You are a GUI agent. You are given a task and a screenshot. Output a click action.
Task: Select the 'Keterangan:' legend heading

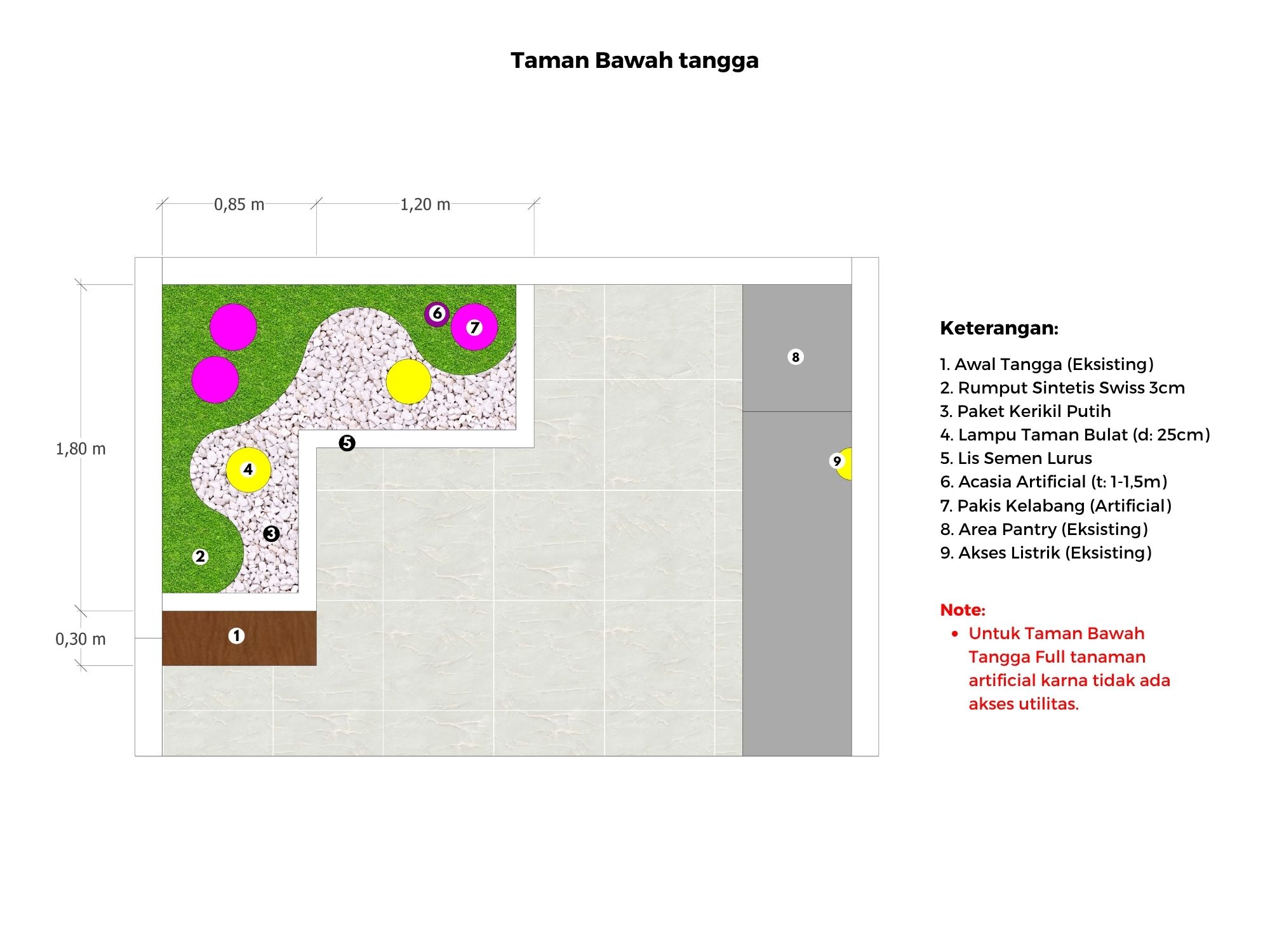(999, 328)
